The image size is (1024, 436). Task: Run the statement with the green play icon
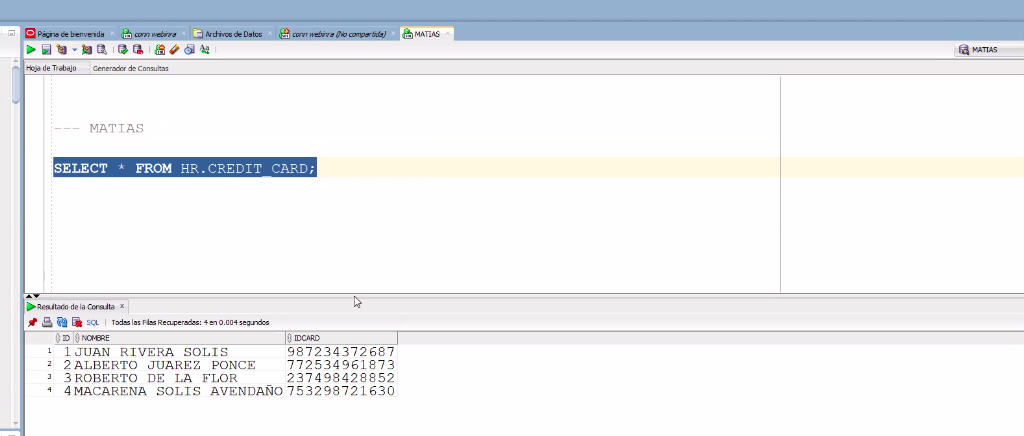[x=31, y=49]
